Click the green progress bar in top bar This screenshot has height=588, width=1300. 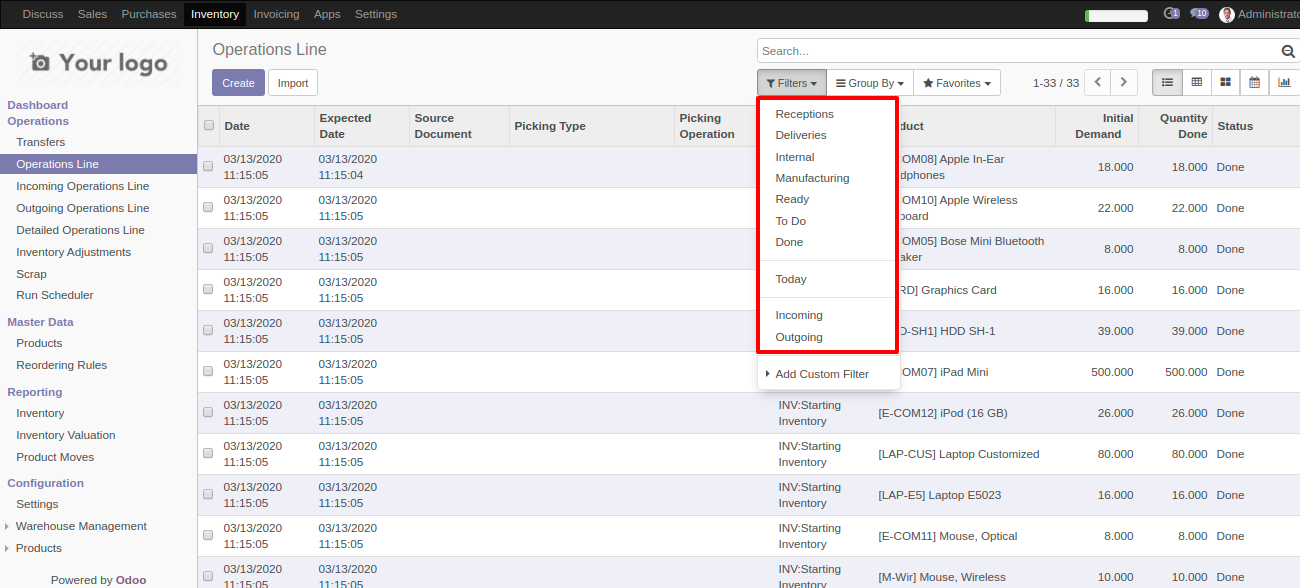click(1116, 15)
